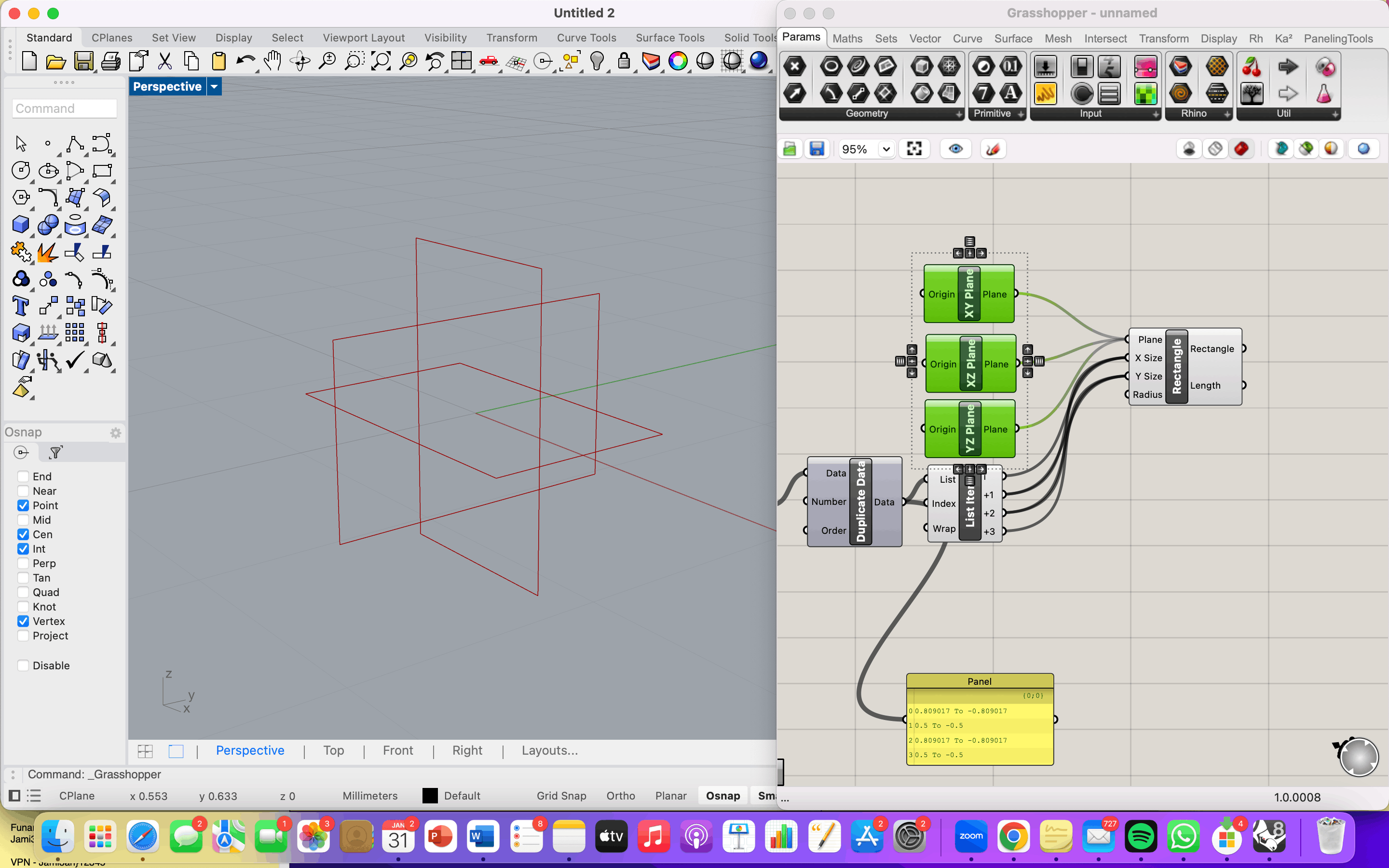Open the Vector tab in Grasshopper

[924, 39]
